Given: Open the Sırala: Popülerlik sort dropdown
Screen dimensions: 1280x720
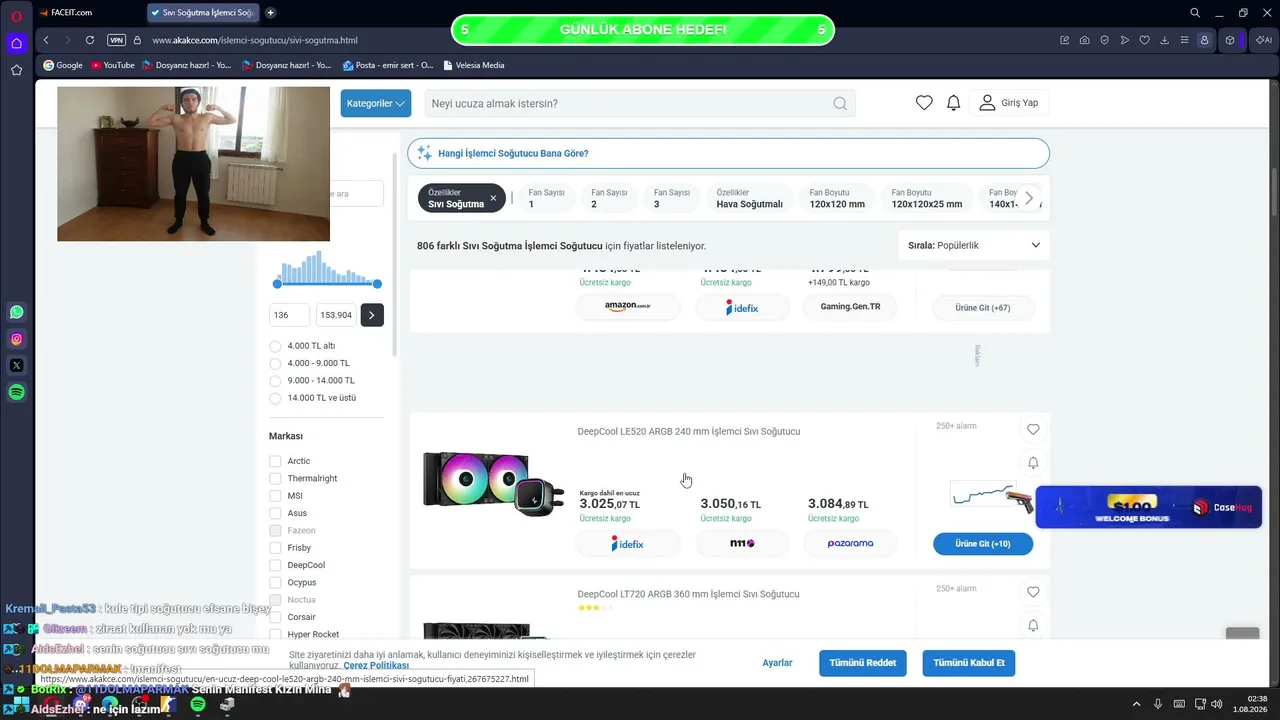Looking at the screenshot, I should 973,245.
